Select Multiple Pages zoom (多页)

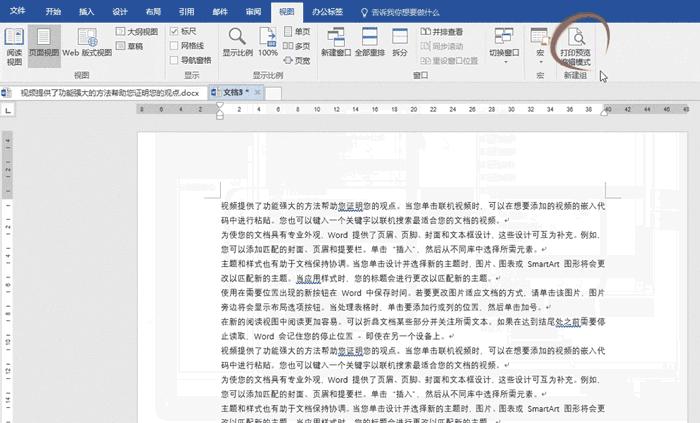point(297,46)
